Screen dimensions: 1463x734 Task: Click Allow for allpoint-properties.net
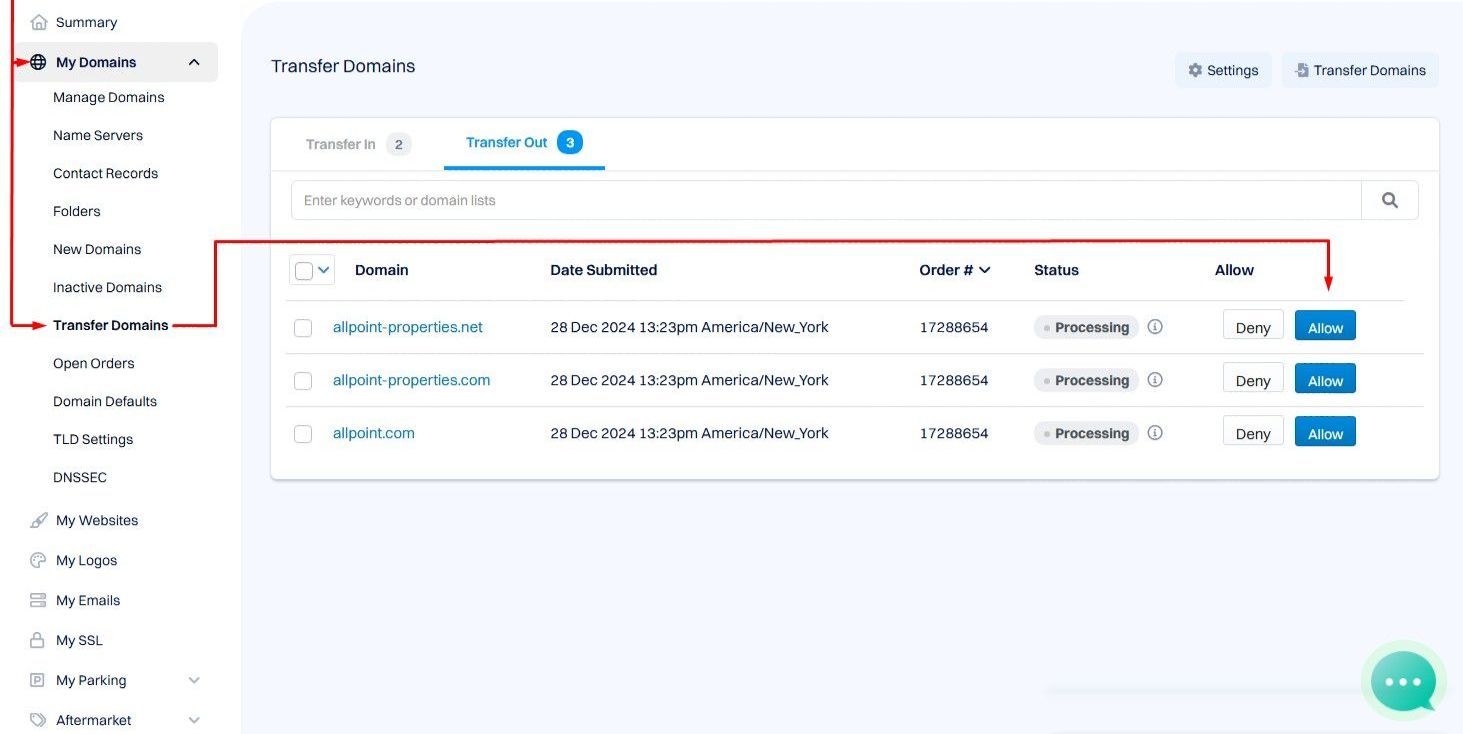(1325, 326)
